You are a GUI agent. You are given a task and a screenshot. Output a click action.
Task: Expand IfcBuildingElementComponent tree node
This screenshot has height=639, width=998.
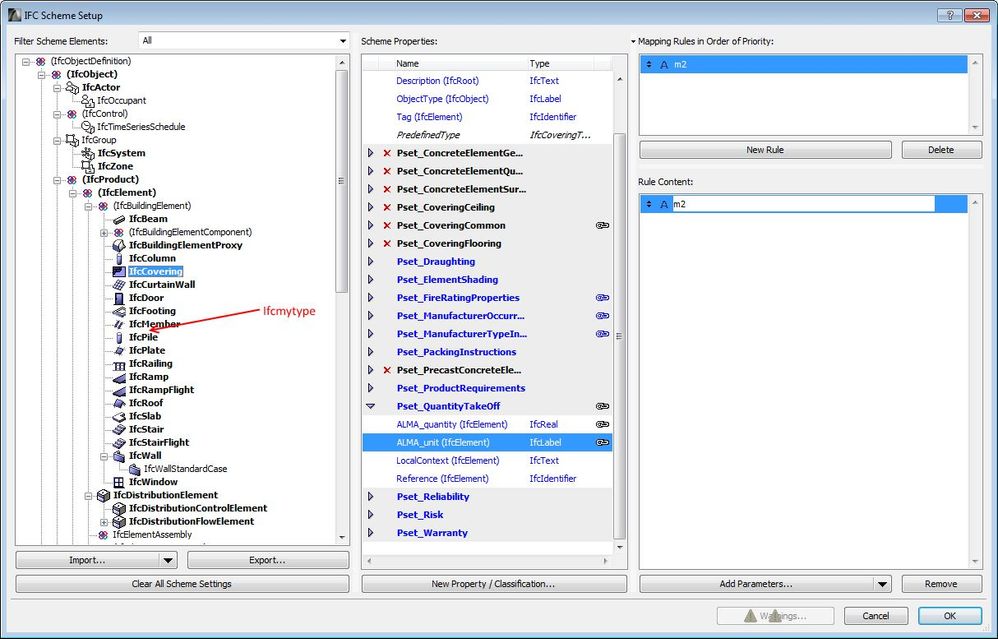tap(104, 233)
